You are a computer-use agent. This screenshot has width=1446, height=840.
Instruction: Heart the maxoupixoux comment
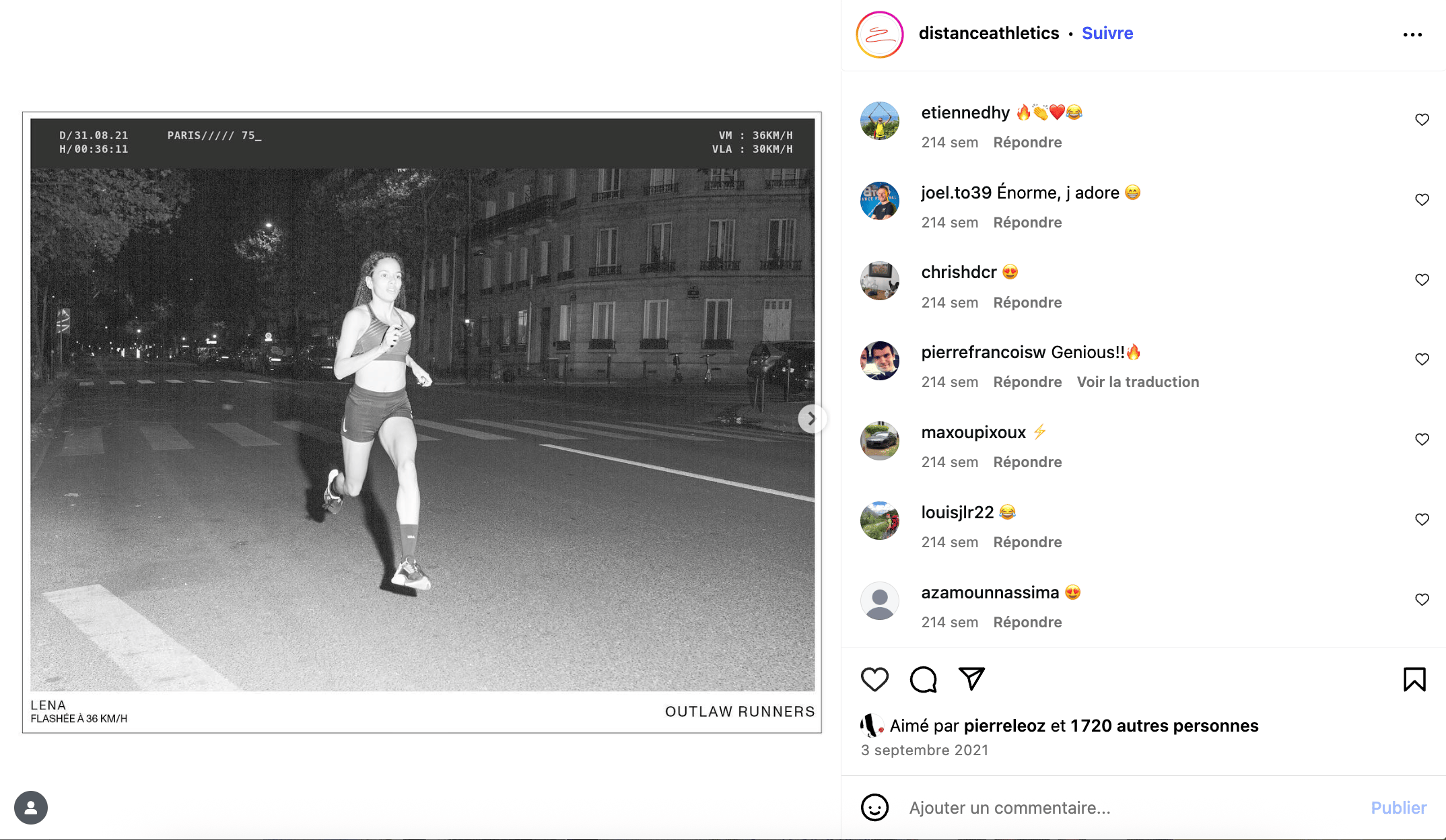coord(1422,440)
